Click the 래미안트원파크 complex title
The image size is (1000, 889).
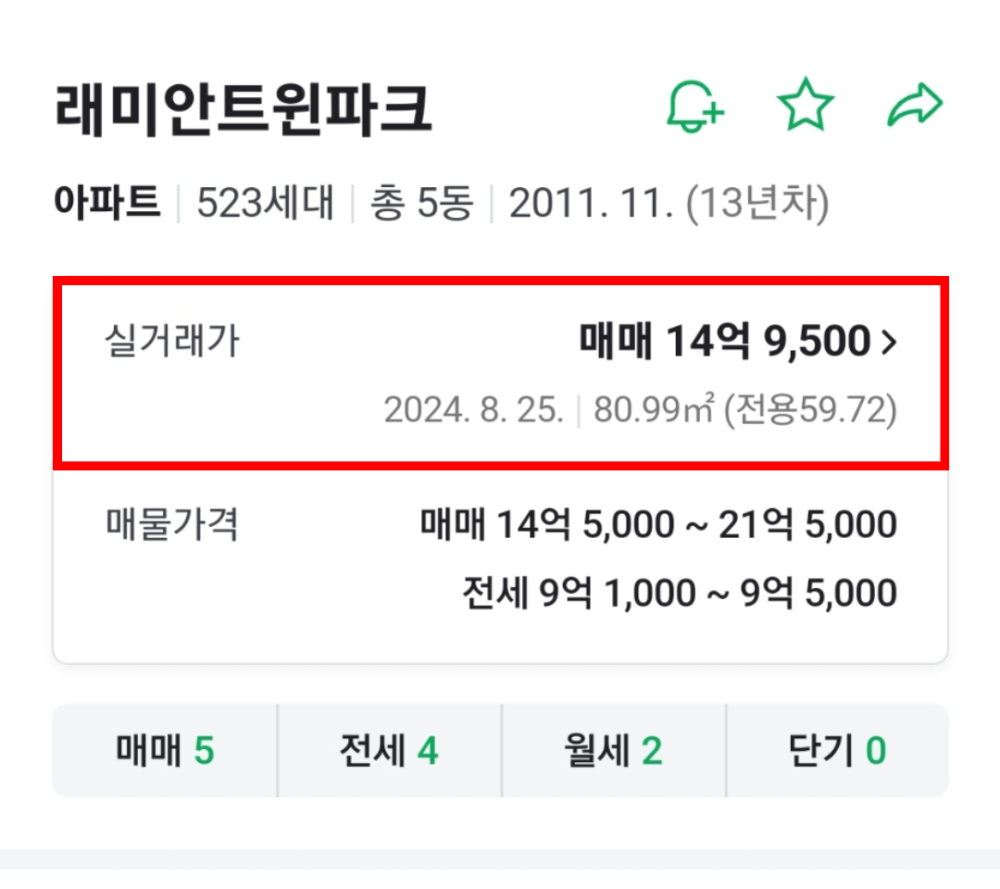pos(242,110)
